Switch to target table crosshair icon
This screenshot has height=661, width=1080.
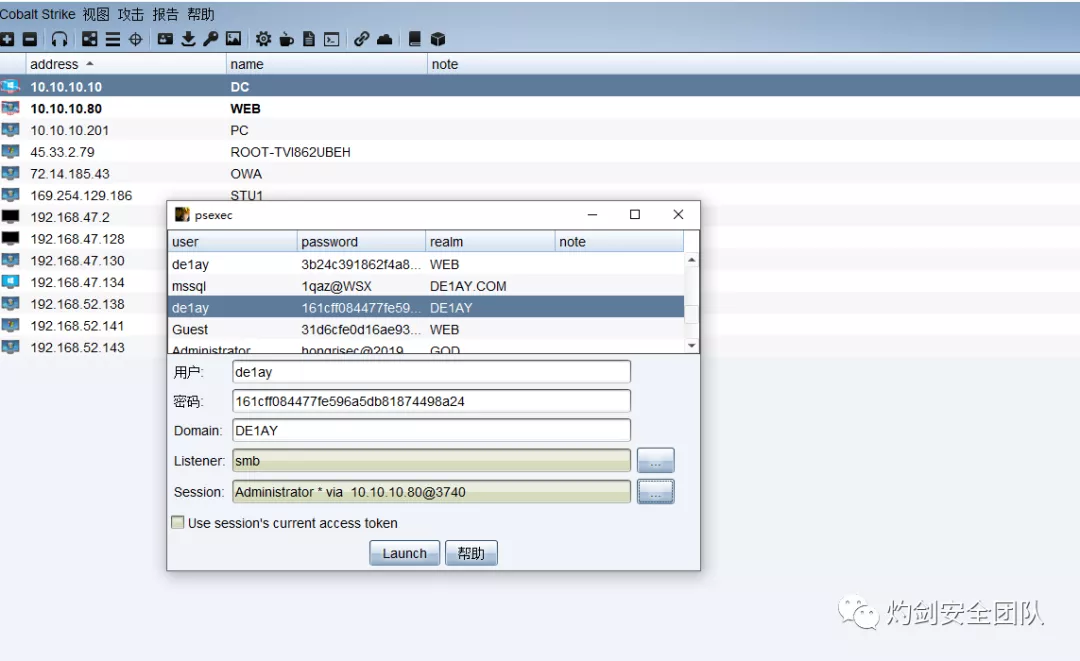click(136, 39)
